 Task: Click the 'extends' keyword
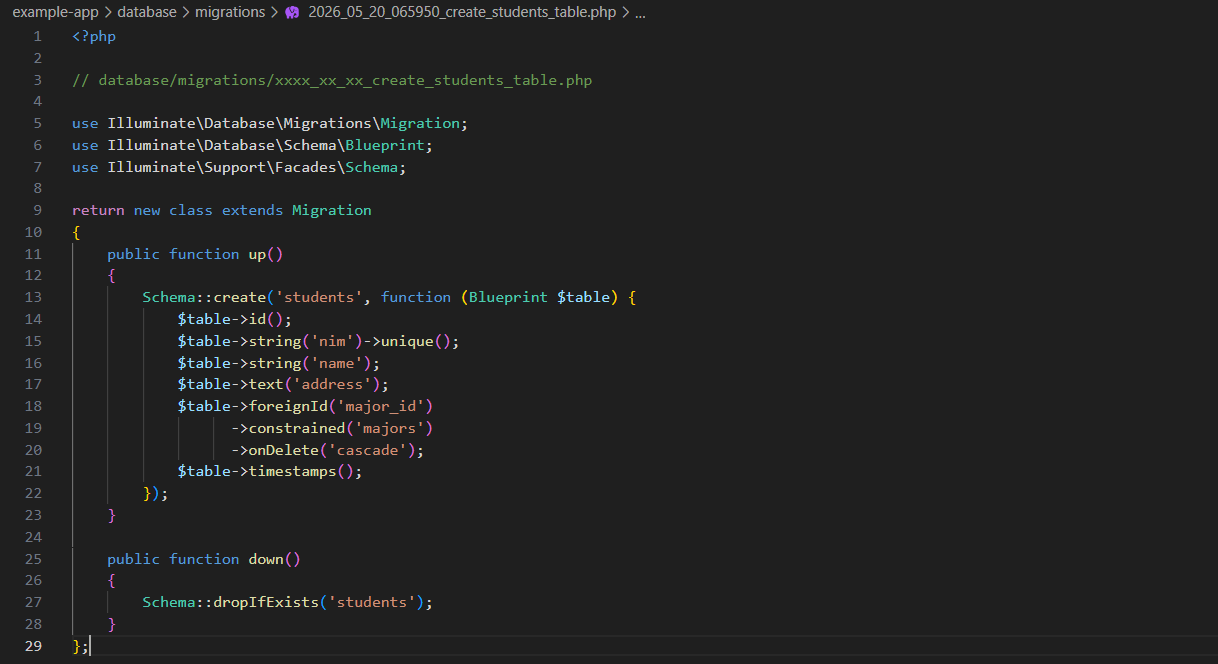(x=253, y=210)
